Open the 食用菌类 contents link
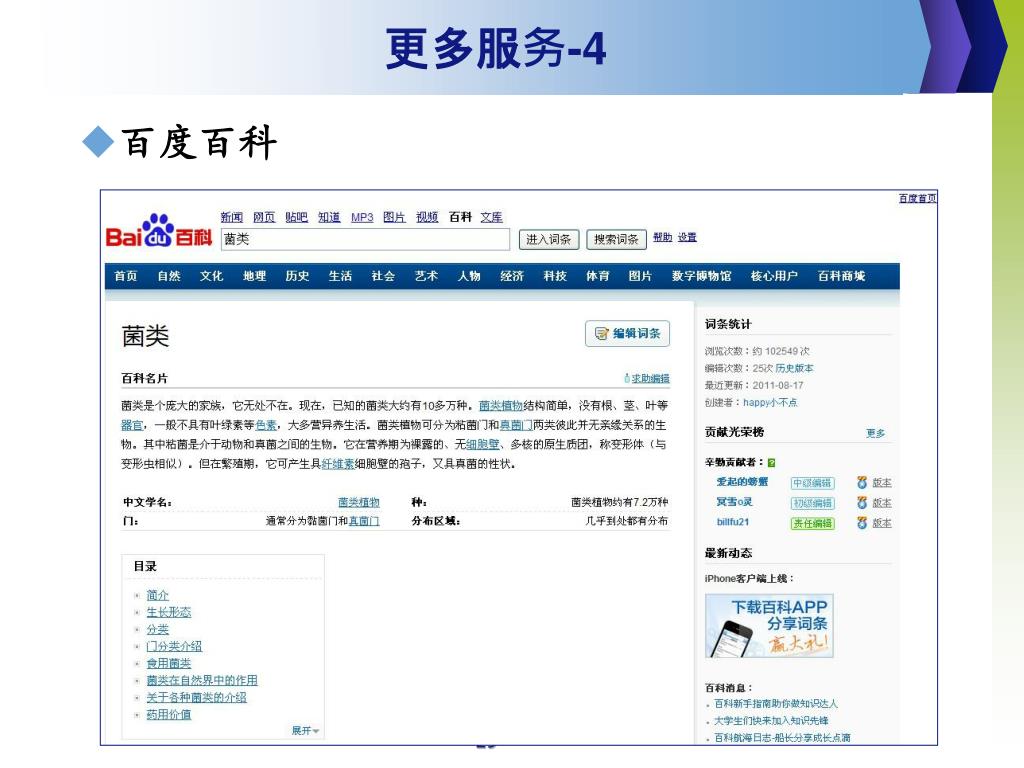The height and width of the screenshot is (768, 1024). pos(168,663)
